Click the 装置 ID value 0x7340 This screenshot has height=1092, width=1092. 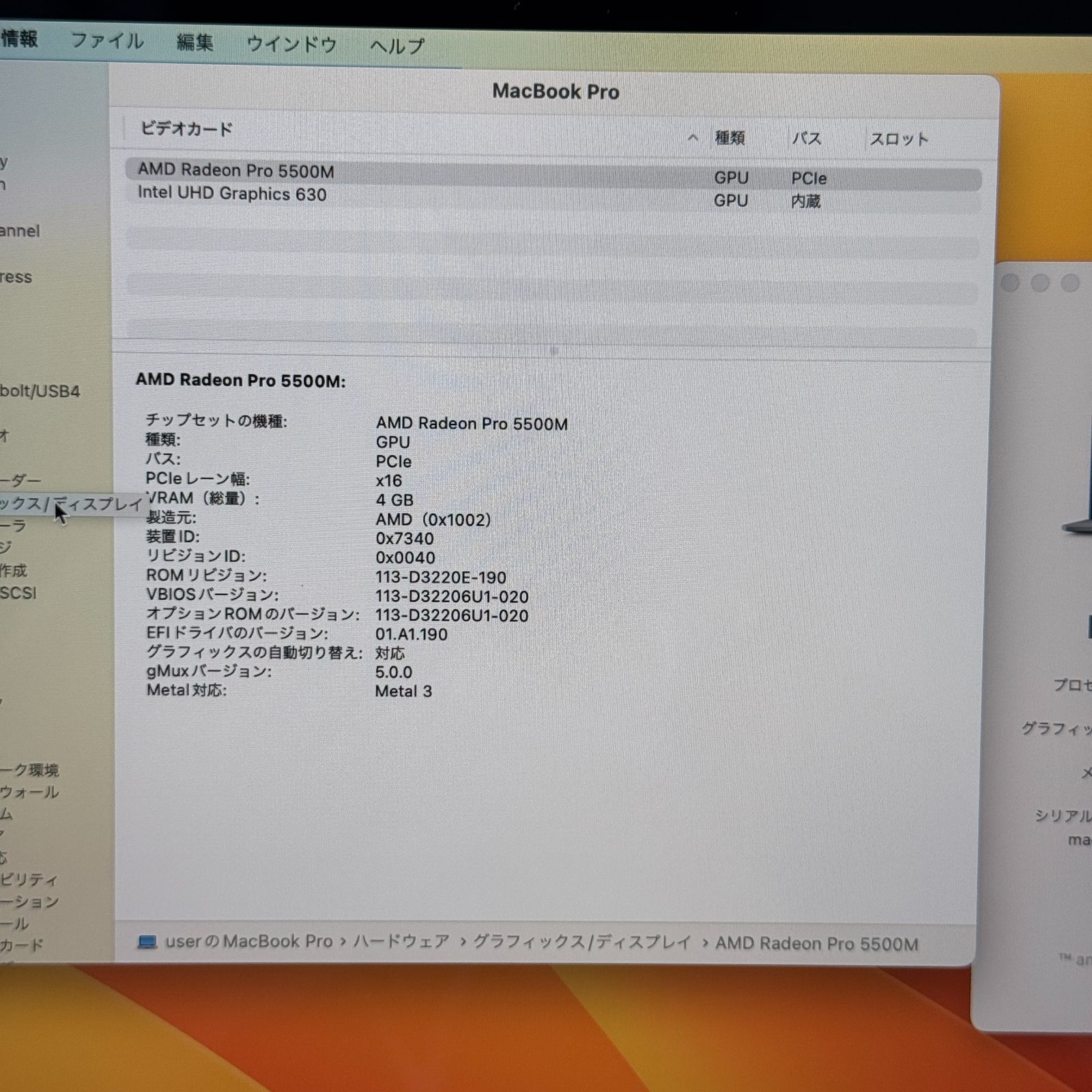tap(405, 538)
